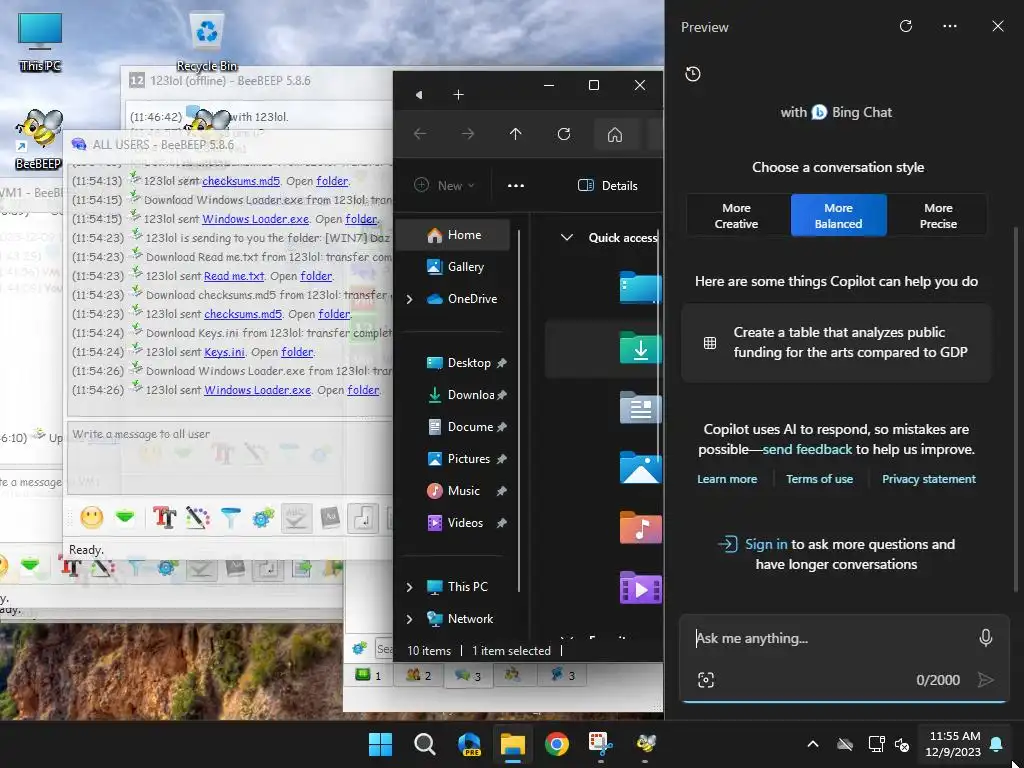Refresh the Copilot Preview panel
This screenshot has width=1024, height=768.
906,26
